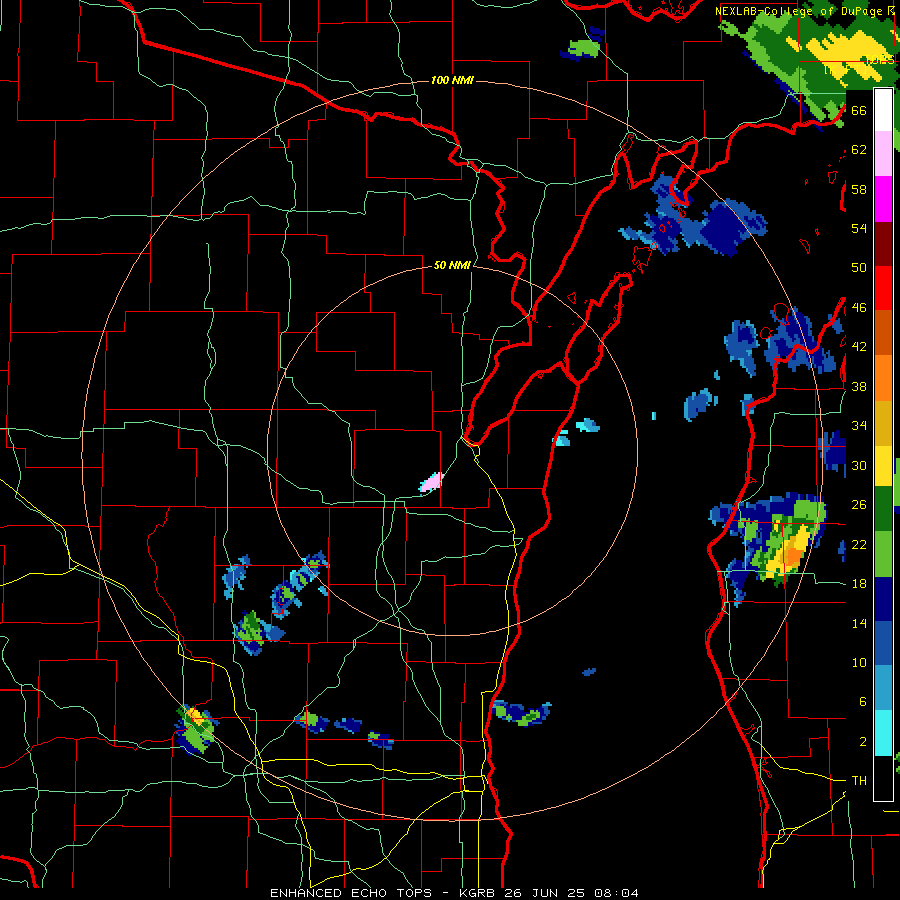Click the "42" legend scale value
The image size is (900, 900).
tap(859, 346)
